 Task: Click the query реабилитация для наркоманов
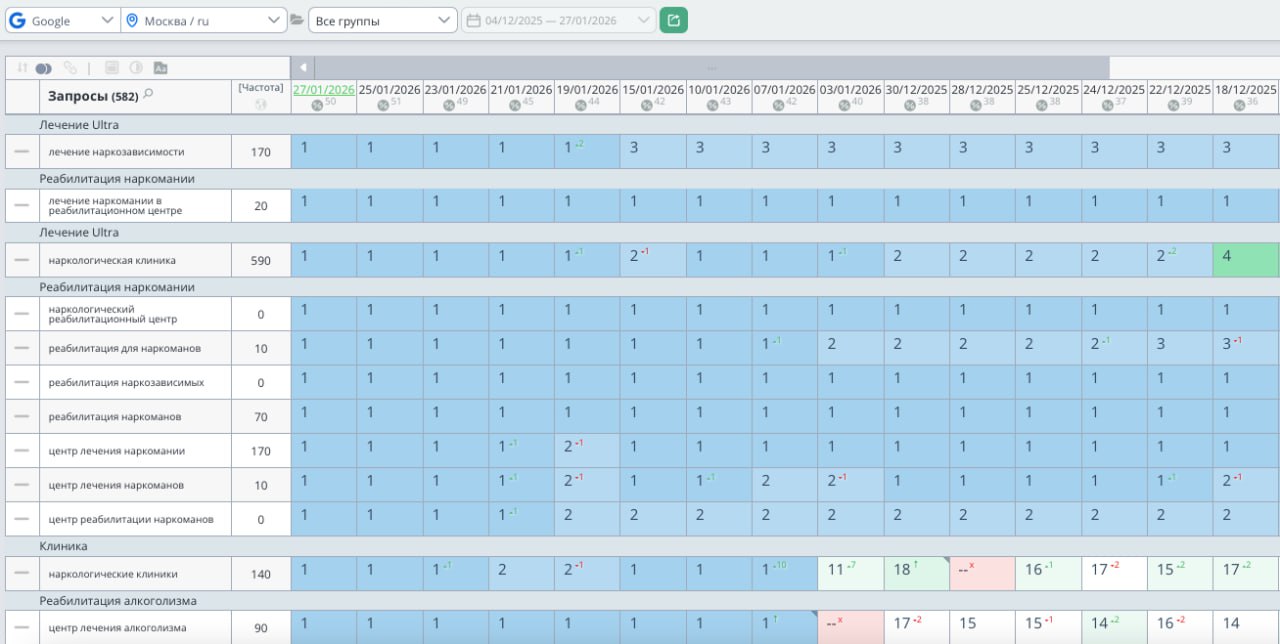(124, 348)
